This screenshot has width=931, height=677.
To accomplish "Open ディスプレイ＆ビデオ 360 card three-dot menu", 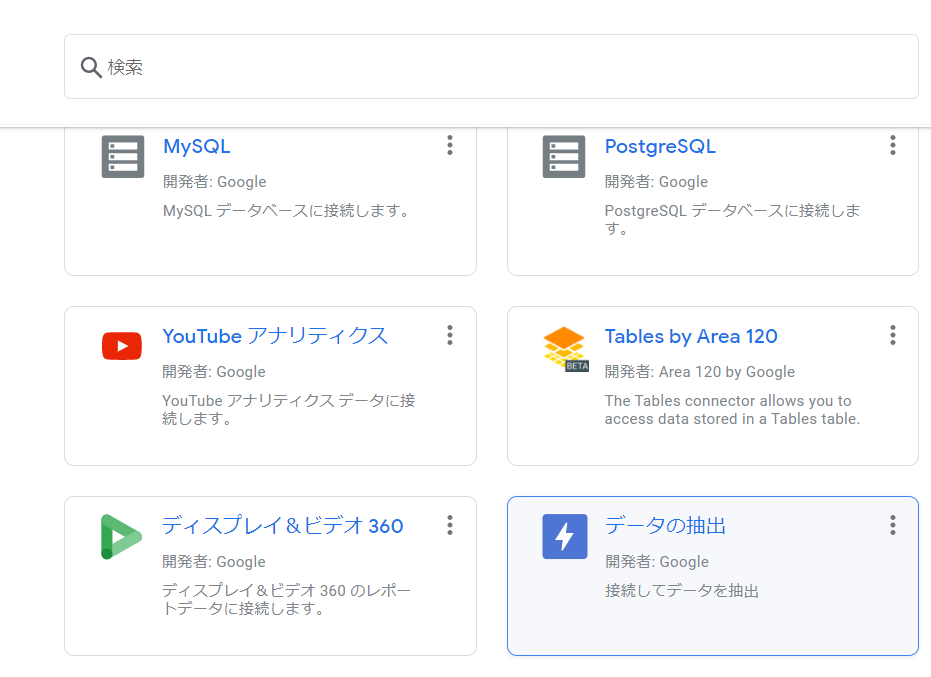I will (450, 526).
